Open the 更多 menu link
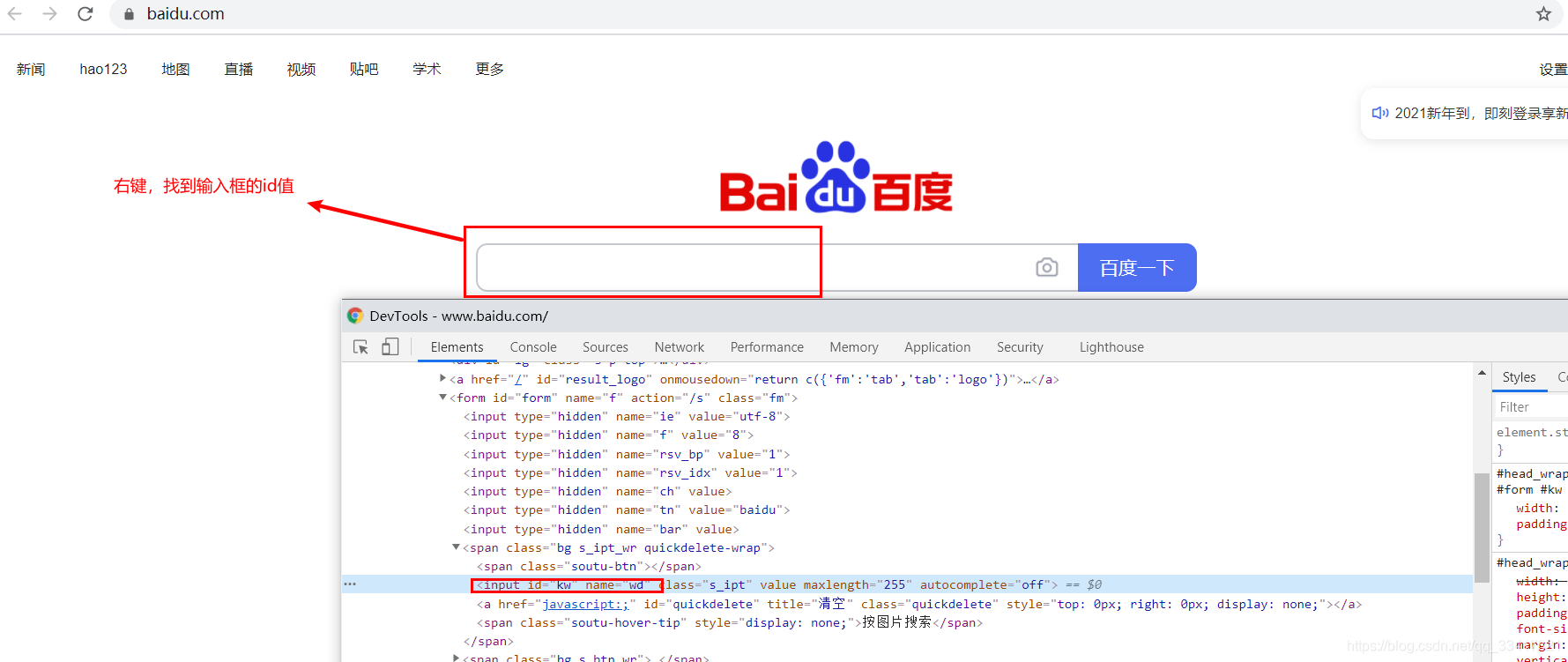Image resolution: width=1568 pixels, height=662 pixels. tap(490, 69)
